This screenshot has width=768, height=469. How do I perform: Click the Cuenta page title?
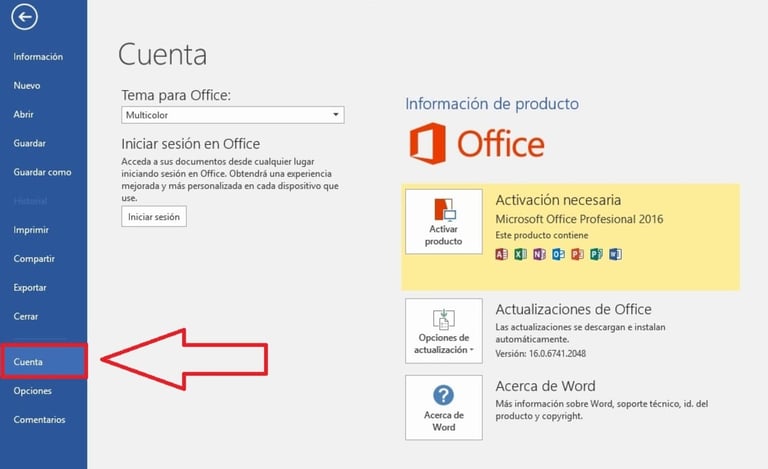click(x=162, y=54)
